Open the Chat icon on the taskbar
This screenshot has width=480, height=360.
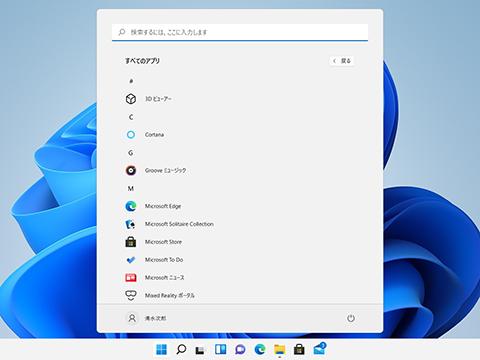[x=240, y=349]
